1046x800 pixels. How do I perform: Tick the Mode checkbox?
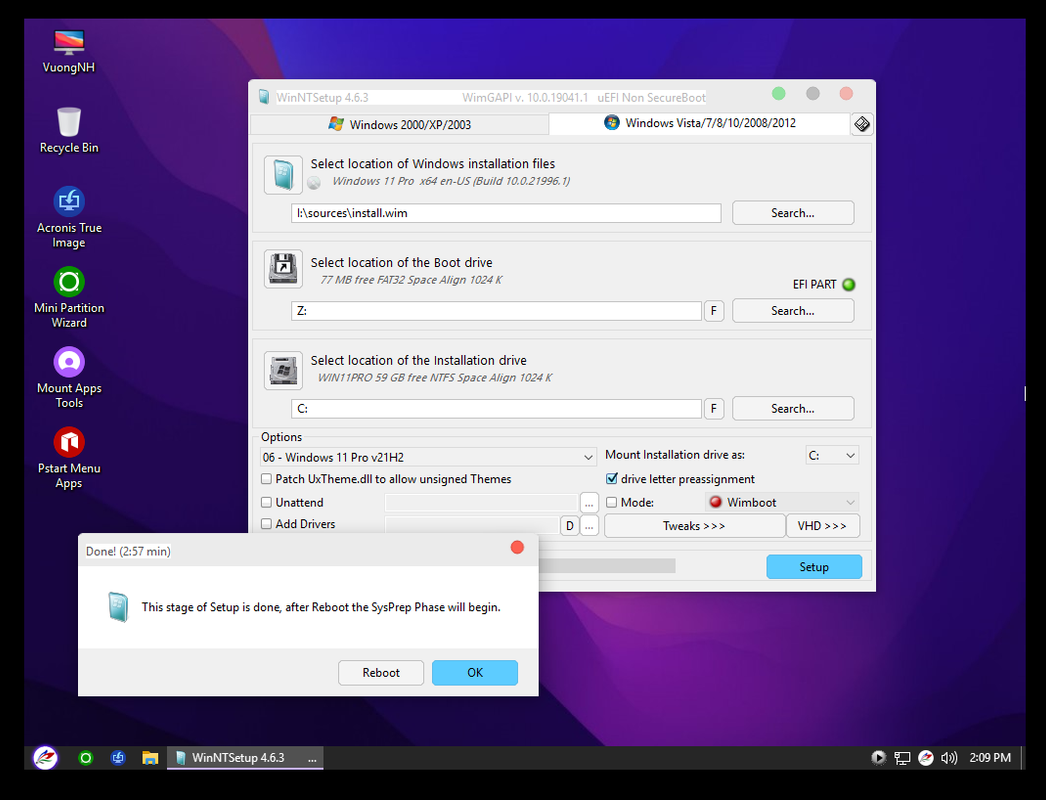[x=611, y=502]
